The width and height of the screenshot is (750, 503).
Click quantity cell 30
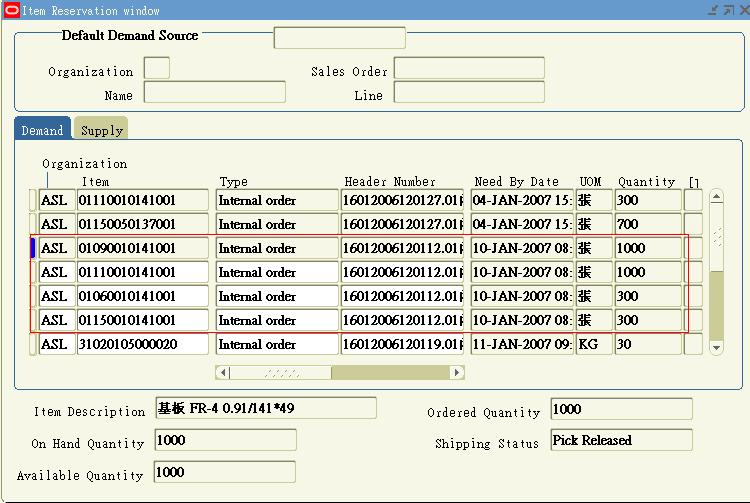coord(648,344)
